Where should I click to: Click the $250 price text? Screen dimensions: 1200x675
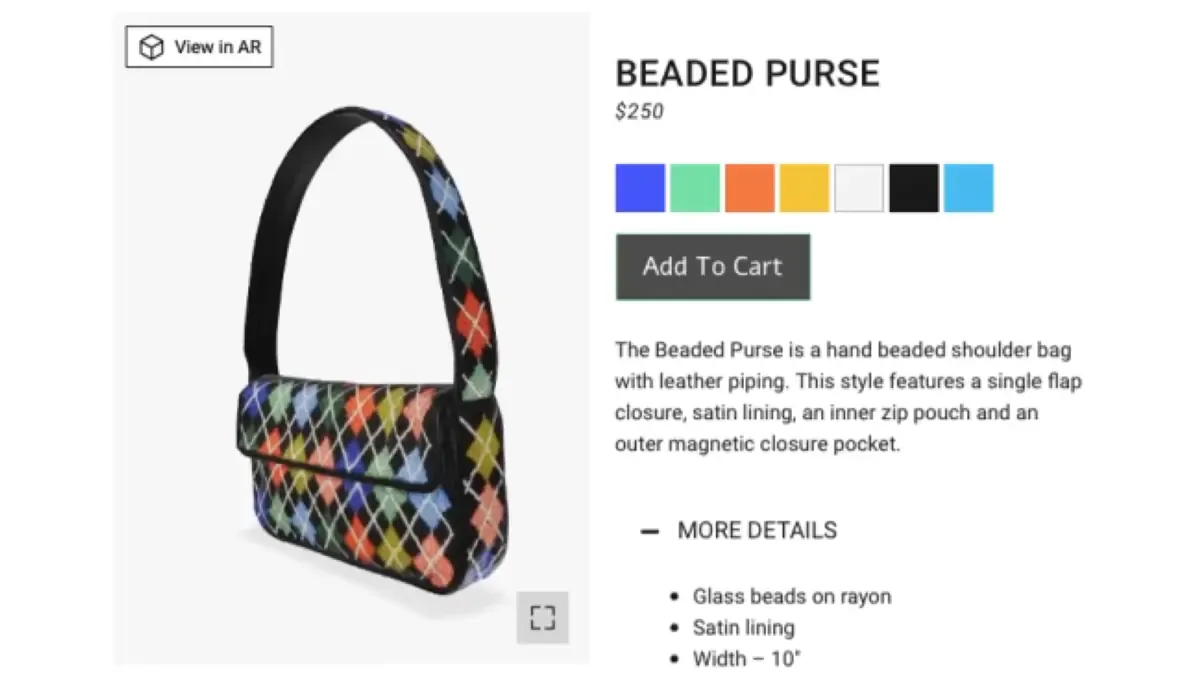[x=639, y=112]
